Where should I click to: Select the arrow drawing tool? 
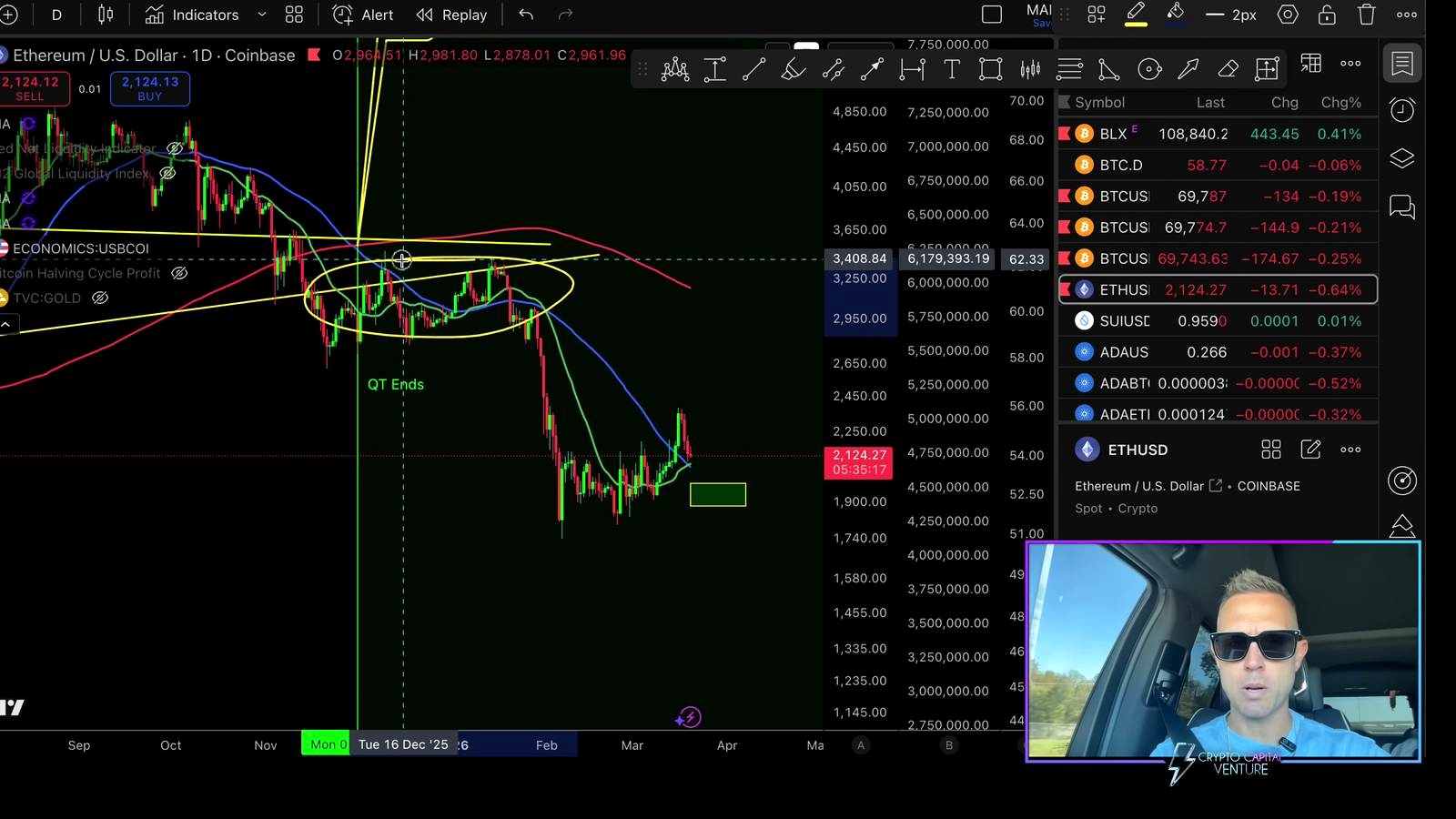[1188, 69]
